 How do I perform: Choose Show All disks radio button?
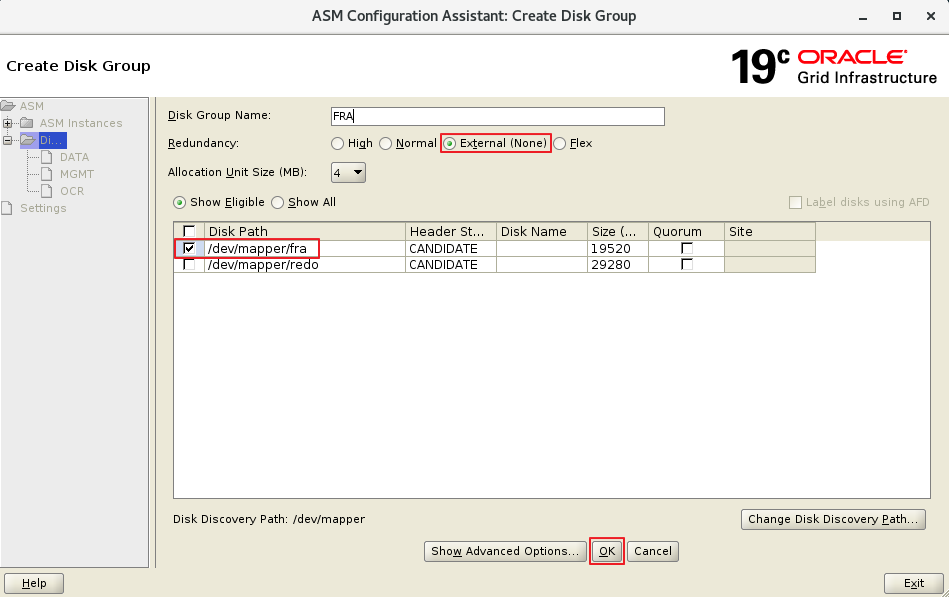coord(278,202)
